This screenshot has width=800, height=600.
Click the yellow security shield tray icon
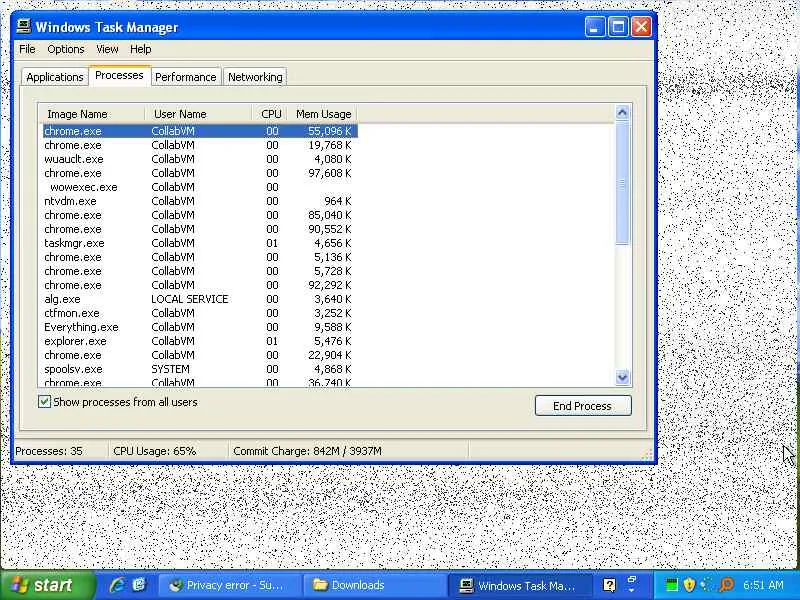pyautogui.click(x=689, y=585)
